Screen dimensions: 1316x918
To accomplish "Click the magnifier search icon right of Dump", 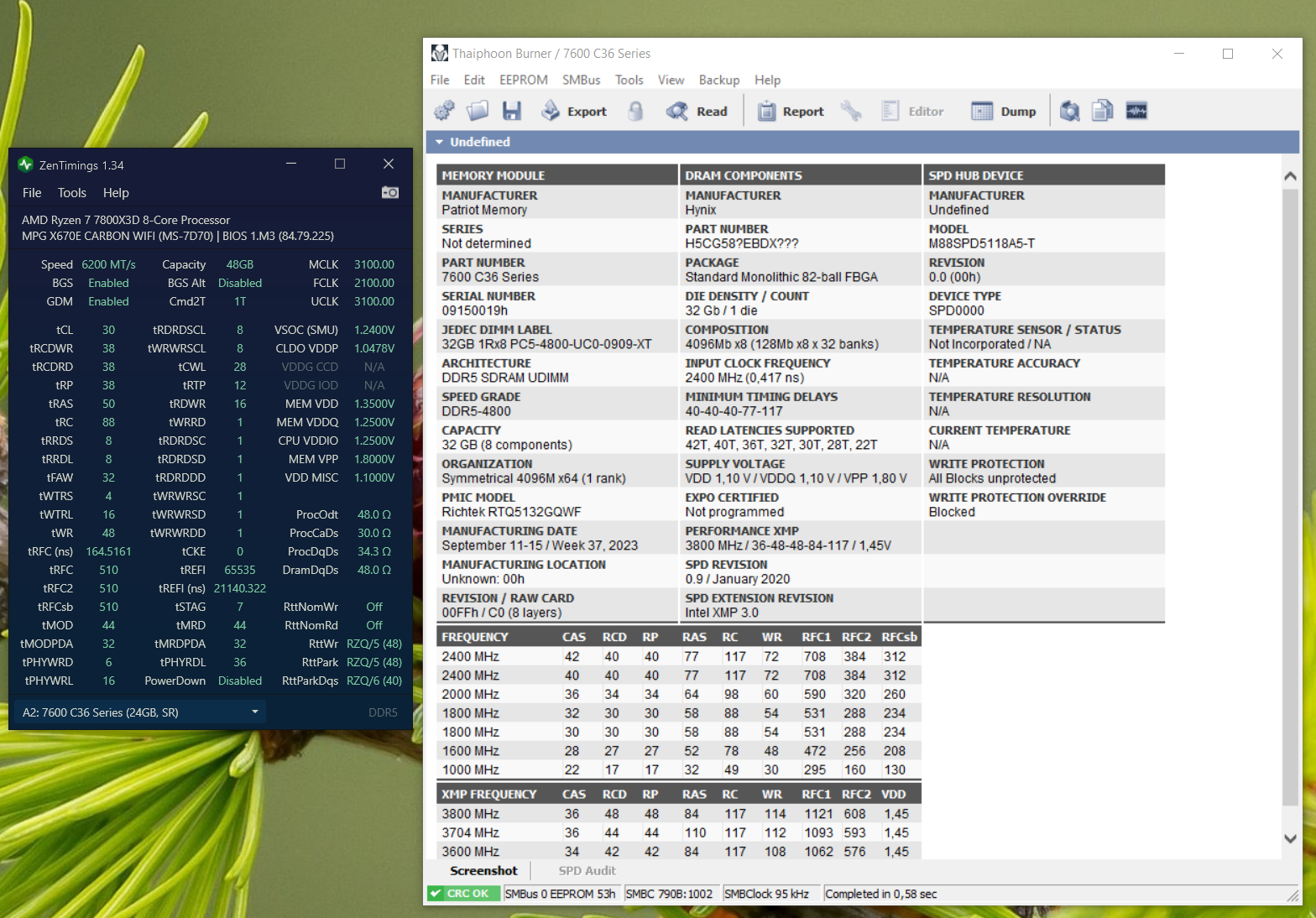I will [1069, 111].
